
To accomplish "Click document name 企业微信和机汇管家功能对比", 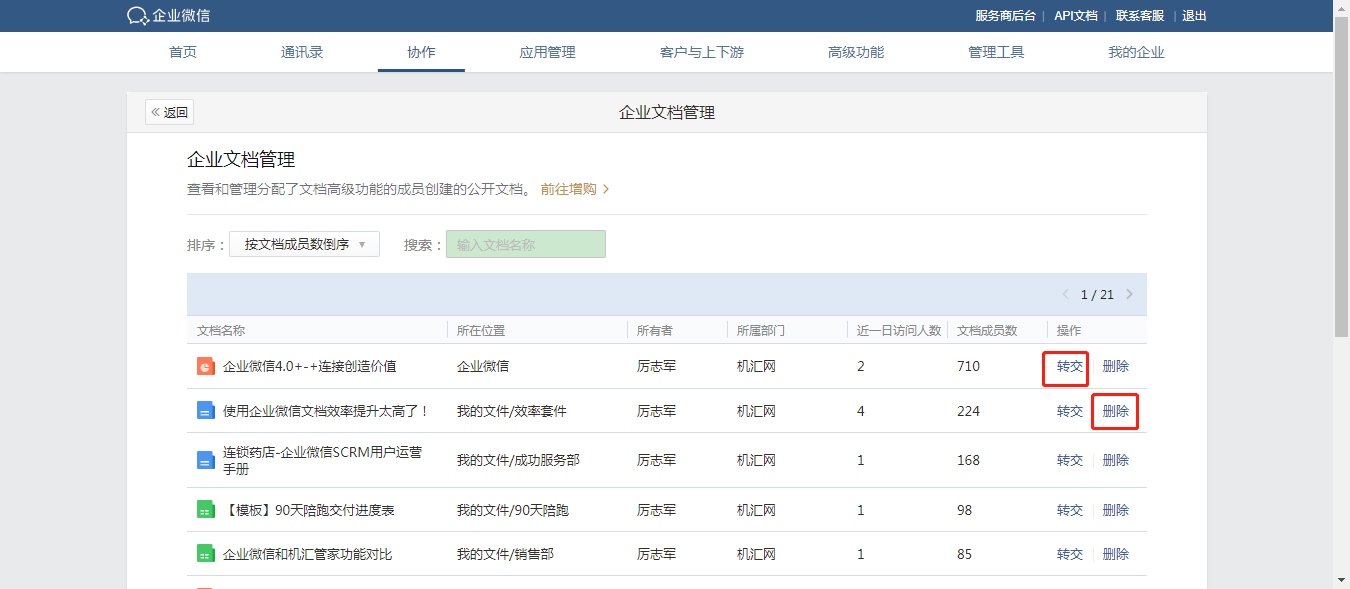I will 308,554.
